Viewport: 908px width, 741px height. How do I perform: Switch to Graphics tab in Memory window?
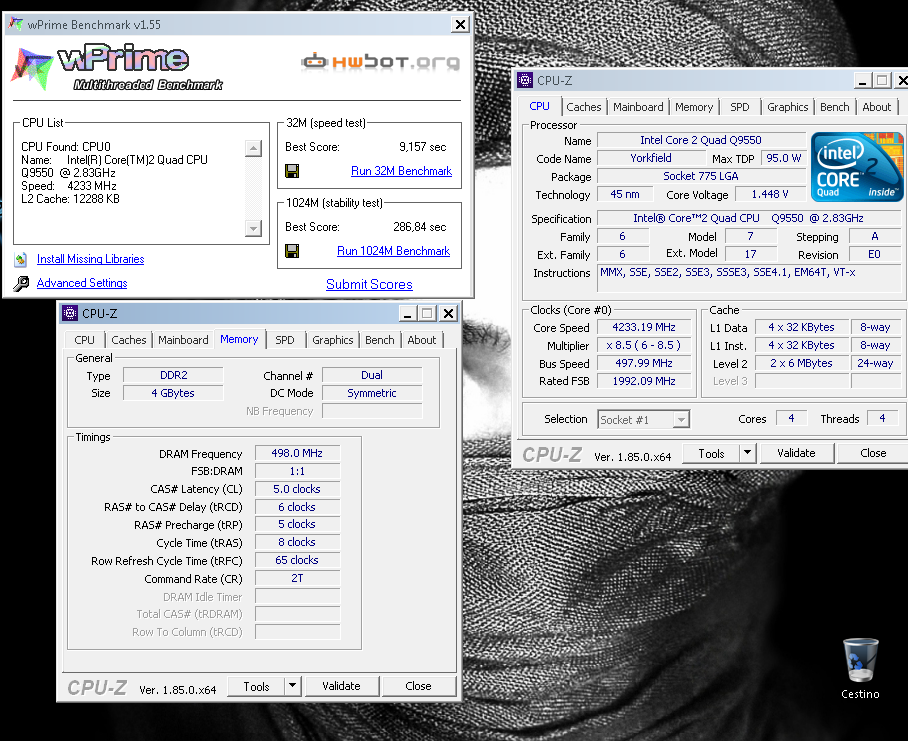[332, 340]
